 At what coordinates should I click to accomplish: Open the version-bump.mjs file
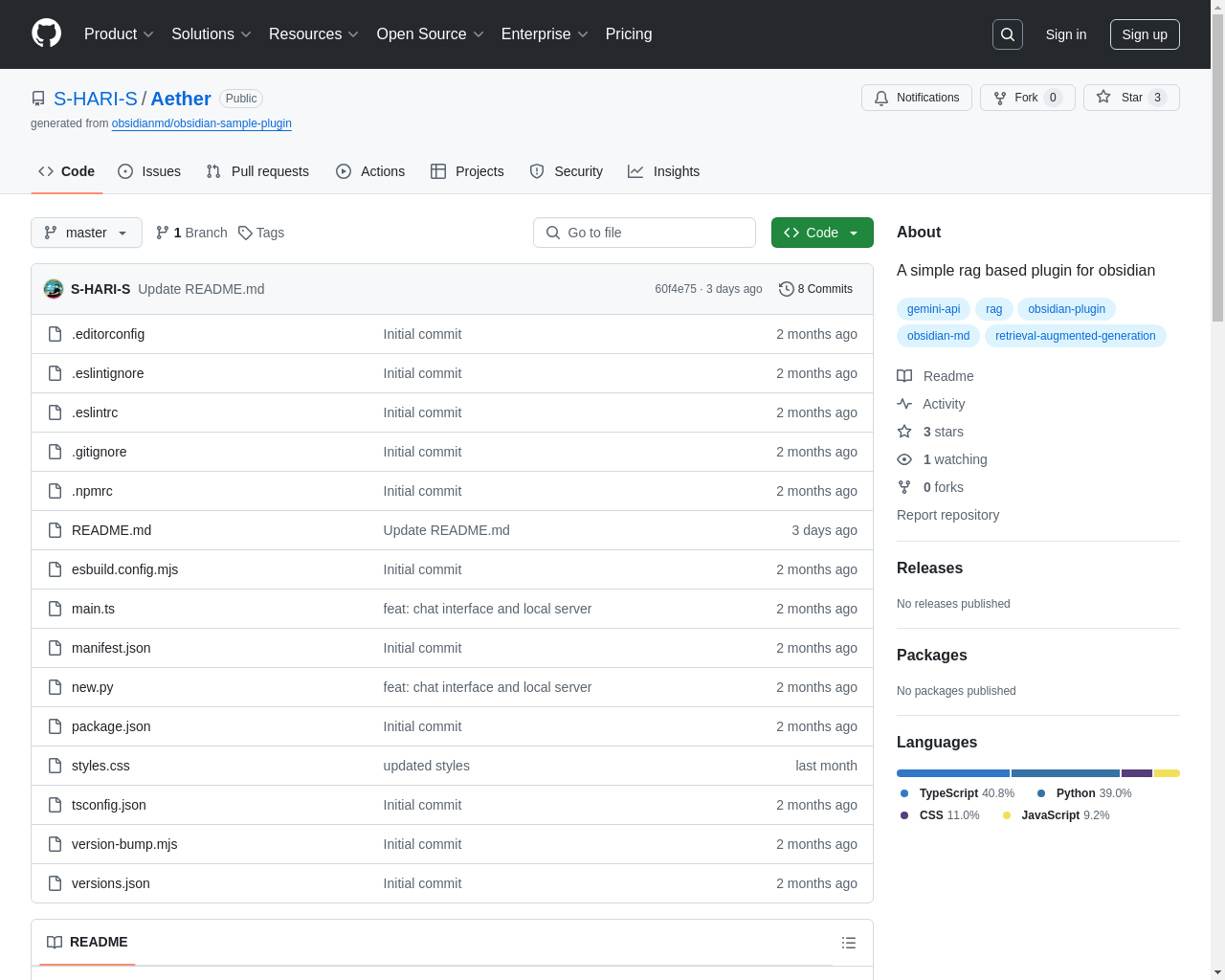[124, 844]
